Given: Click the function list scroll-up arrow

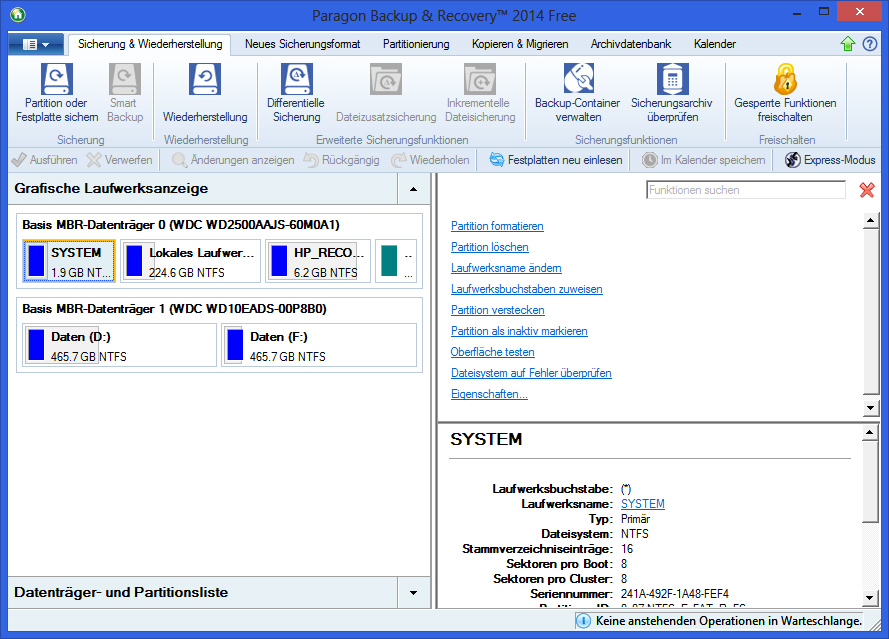Looking at the screenshot, I should click(x=870, y=220).
